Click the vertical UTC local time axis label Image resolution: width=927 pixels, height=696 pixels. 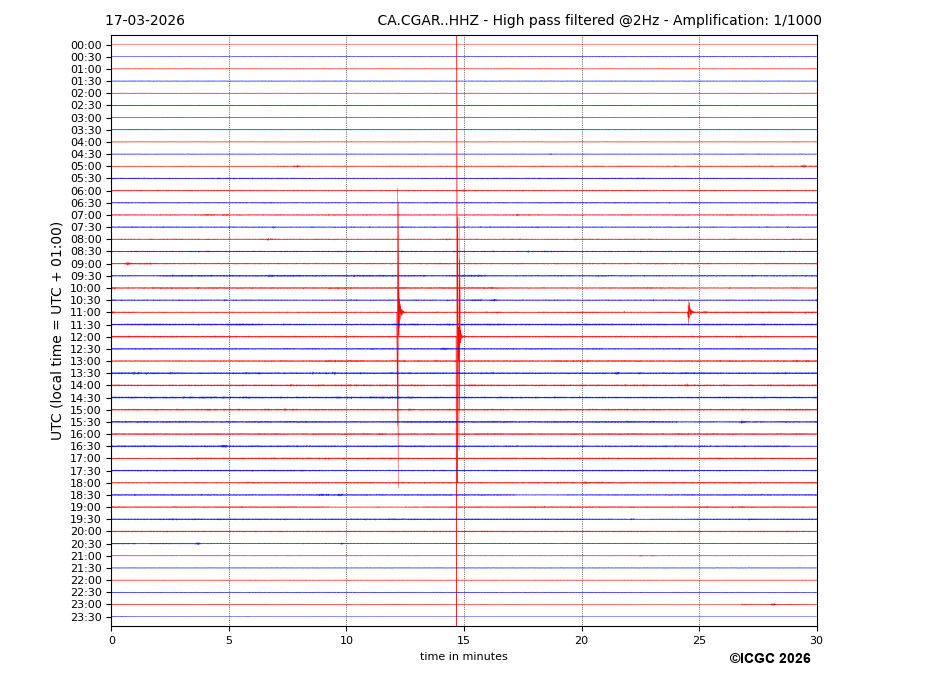coord(57,331)
